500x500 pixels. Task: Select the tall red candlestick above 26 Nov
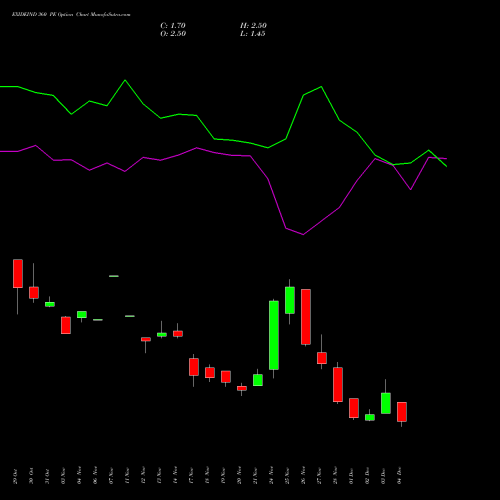306,317
